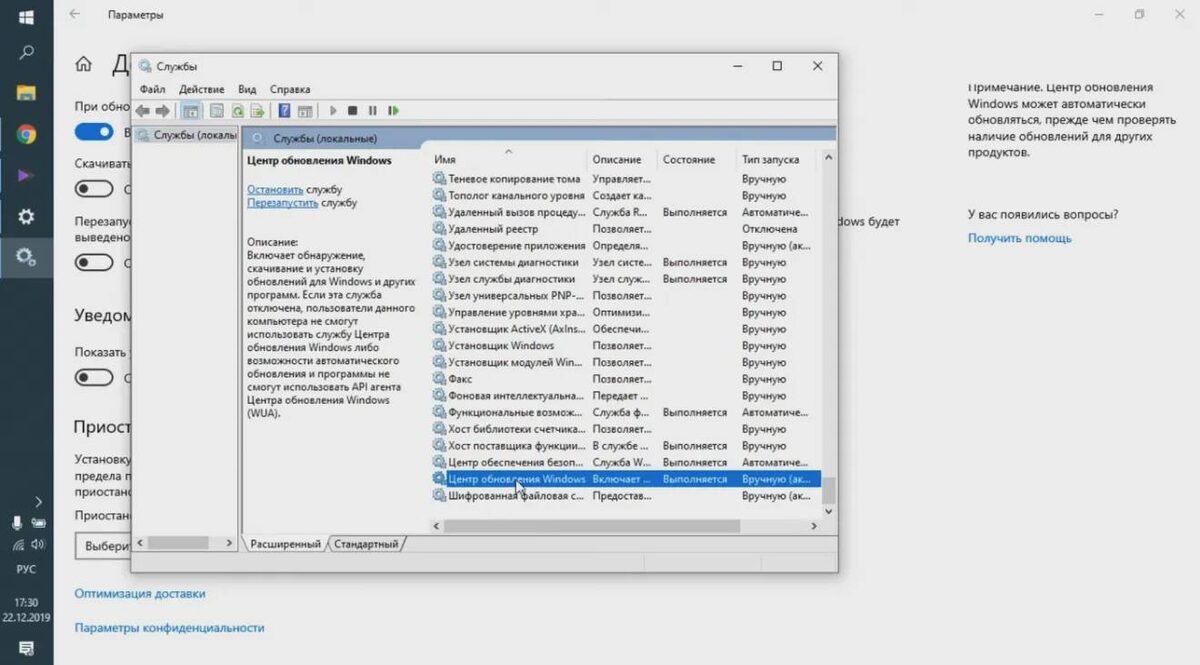
Task: Open the Файл menu in Services
Action: [x=153, y=89]
